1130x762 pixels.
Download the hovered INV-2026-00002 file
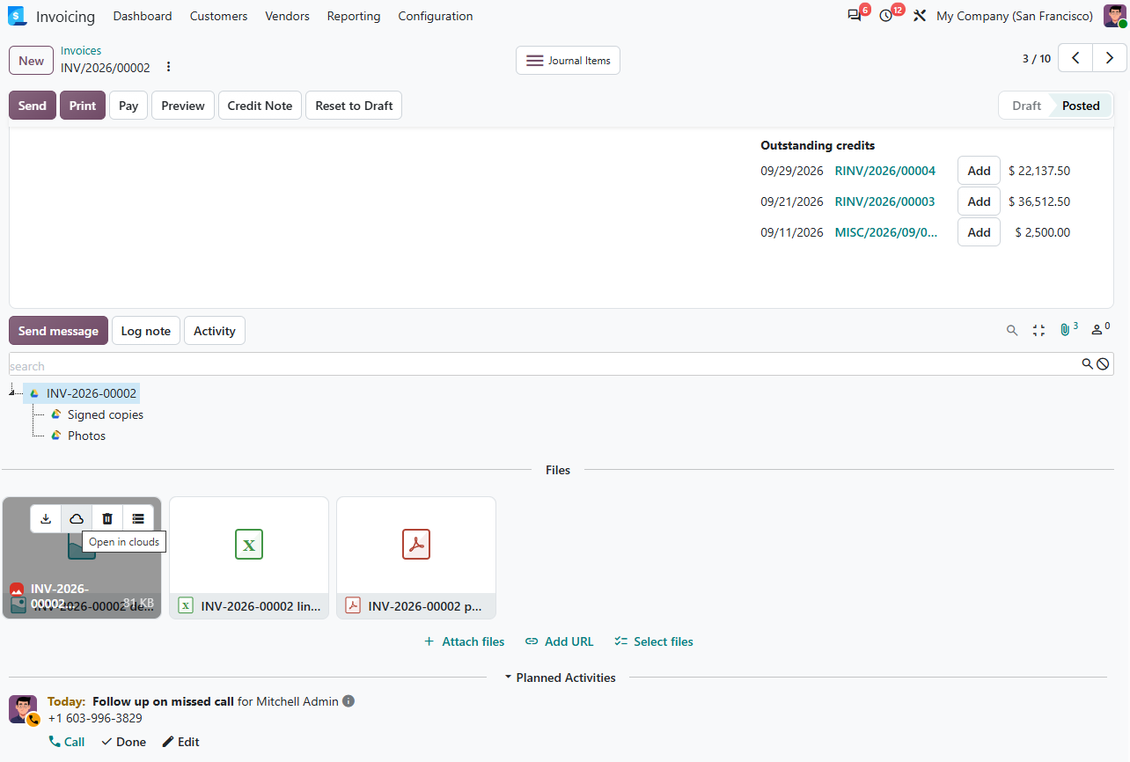coord(46,519)
